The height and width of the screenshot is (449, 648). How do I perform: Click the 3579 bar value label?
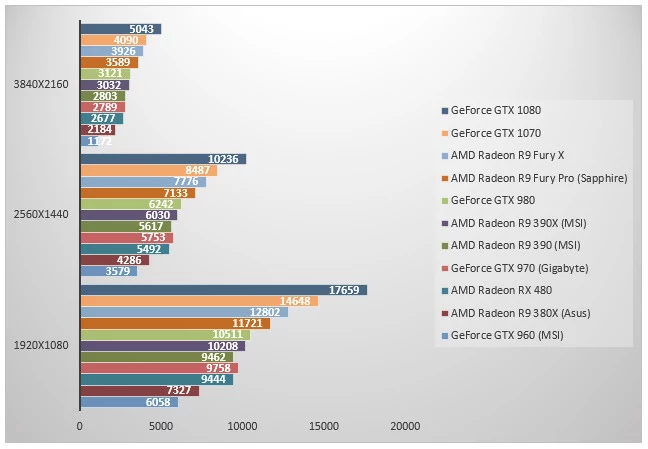118,272
